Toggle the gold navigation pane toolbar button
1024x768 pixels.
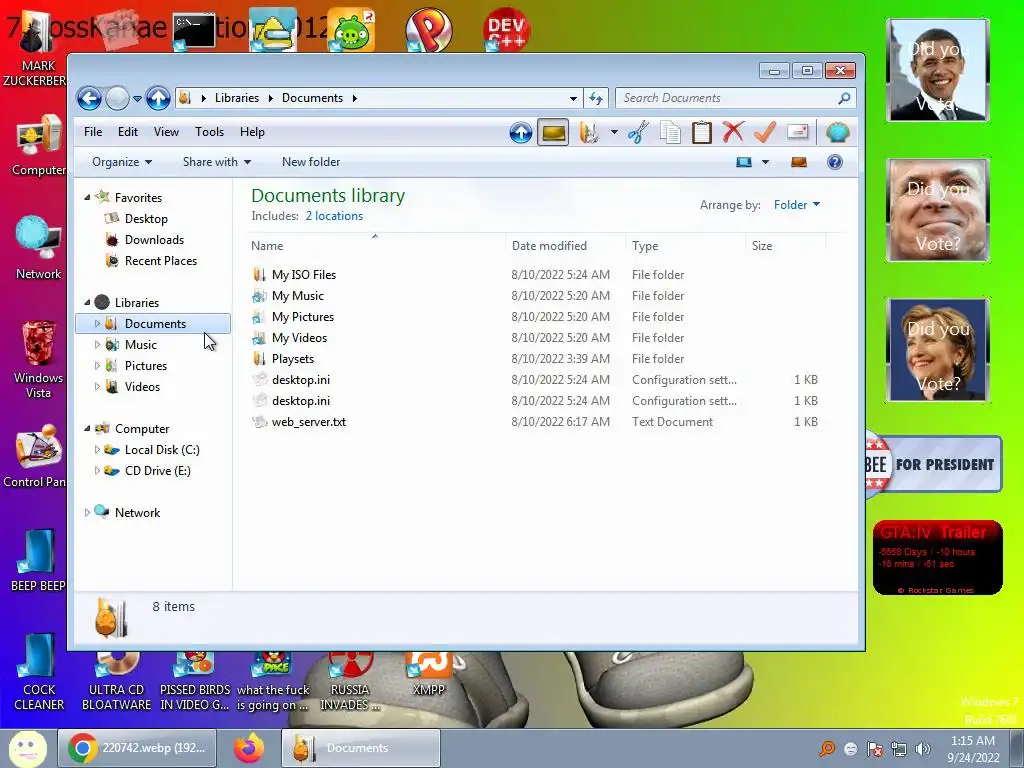tap(552, 133)
